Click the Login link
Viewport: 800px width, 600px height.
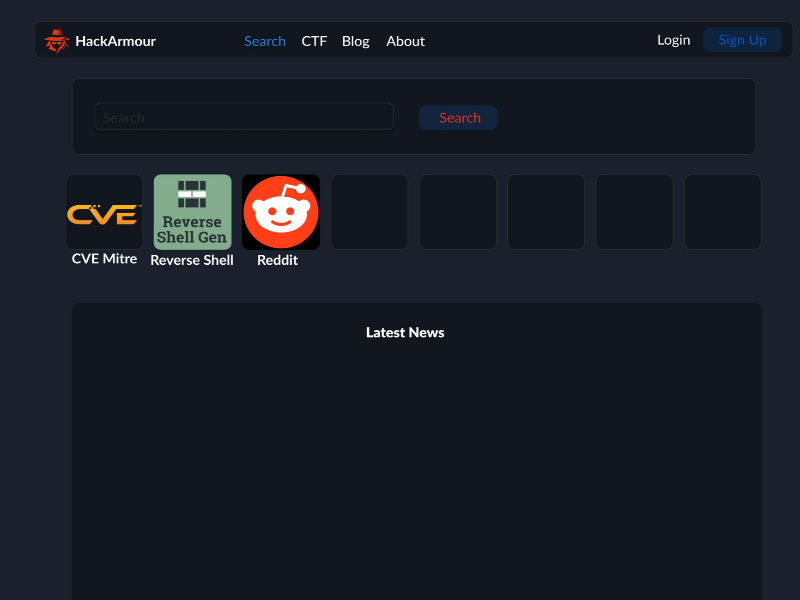673,40
